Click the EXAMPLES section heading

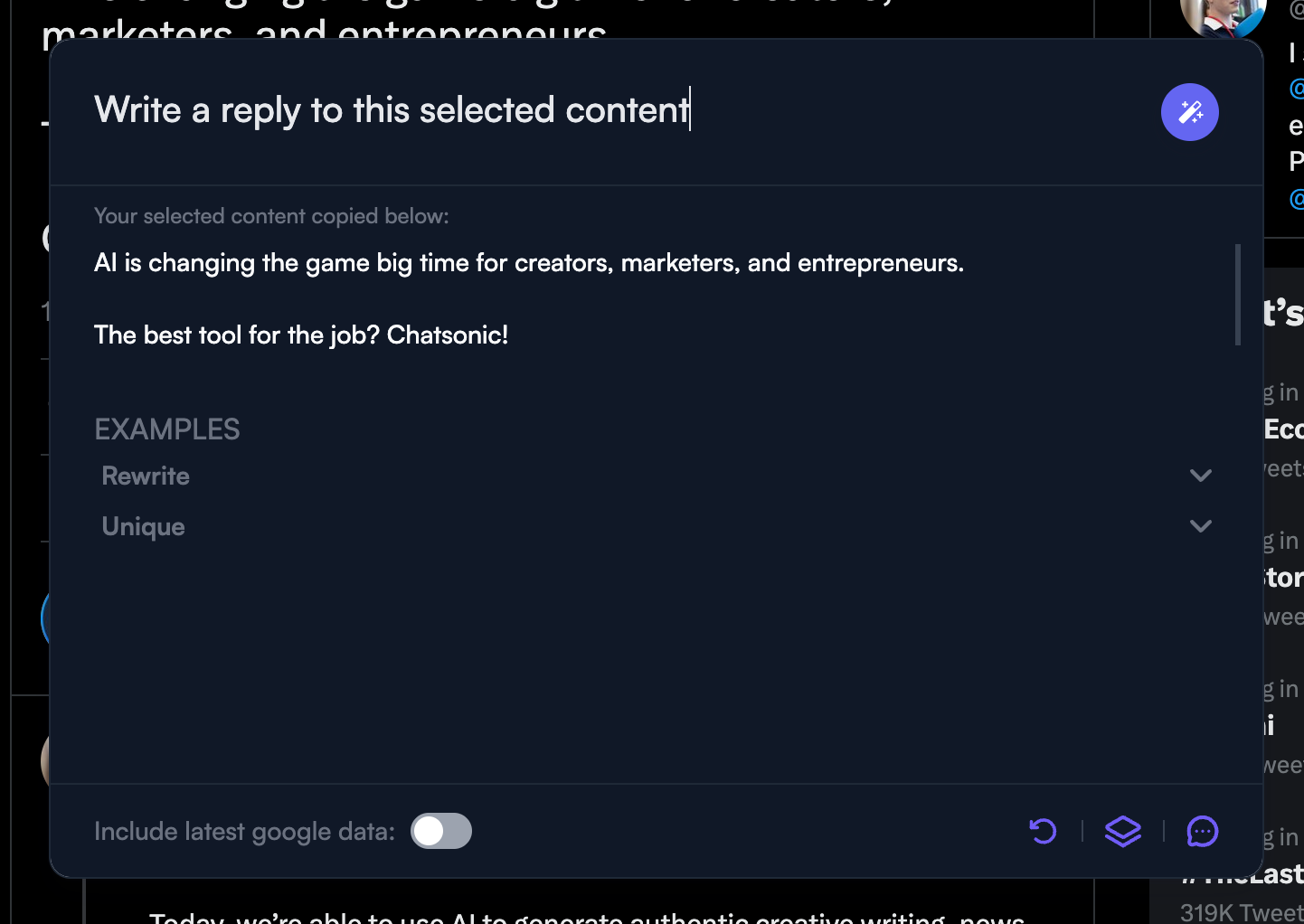[167, 429]
